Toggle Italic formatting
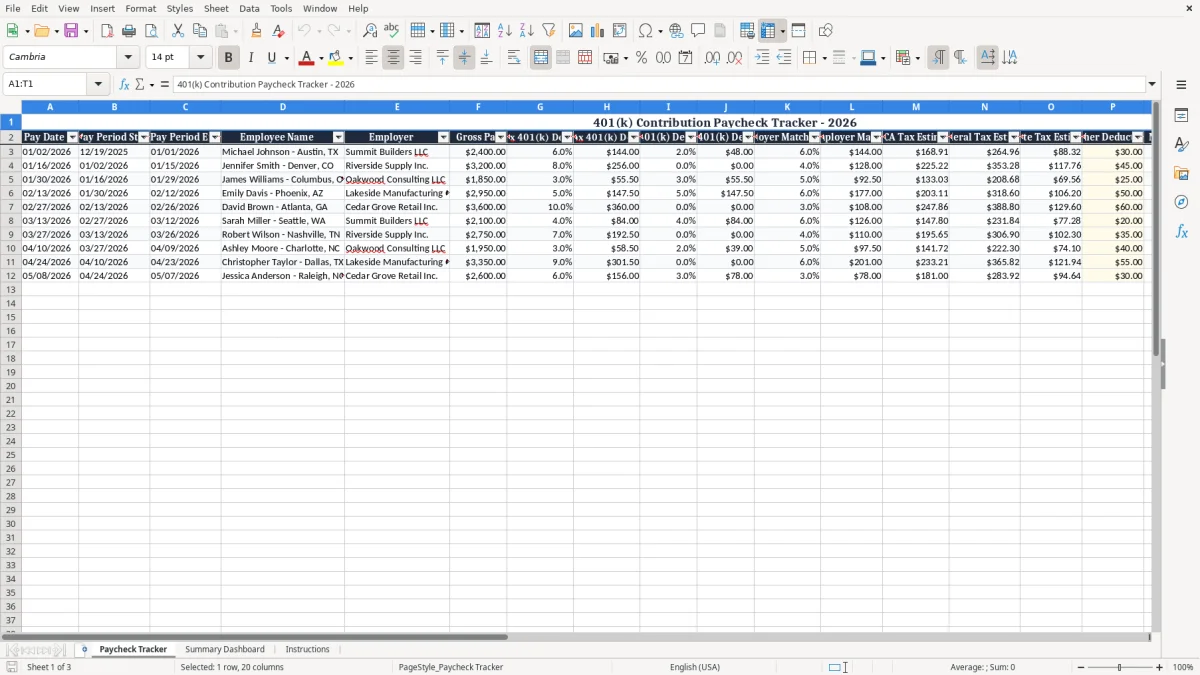1200x675 pixels. tap(251, 58)
